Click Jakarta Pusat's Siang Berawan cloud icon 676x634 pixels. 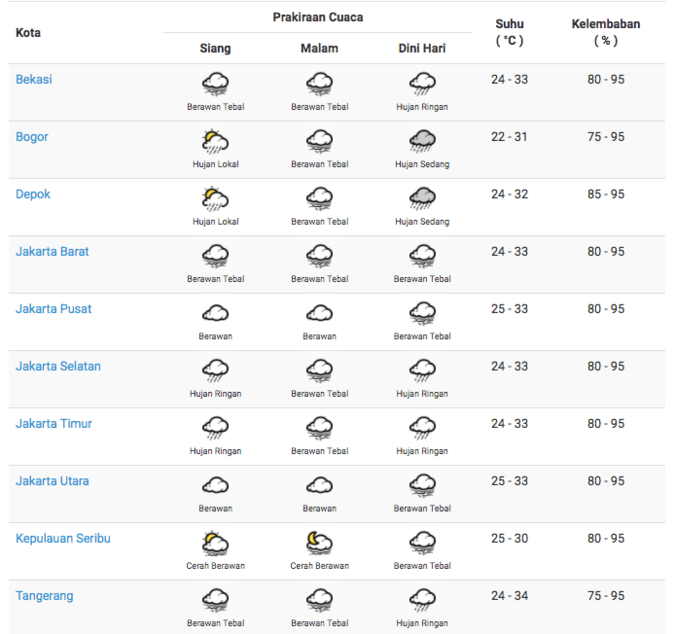tap(215, 314)
